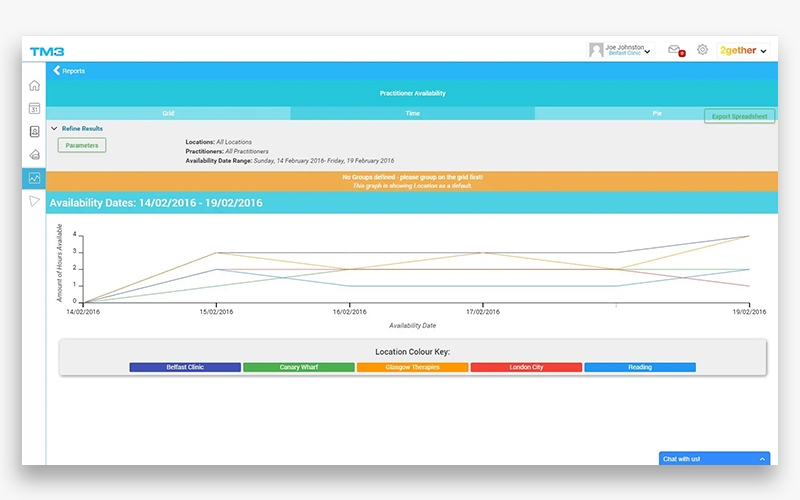Collapse the Refine Results section

pos(54,129)
